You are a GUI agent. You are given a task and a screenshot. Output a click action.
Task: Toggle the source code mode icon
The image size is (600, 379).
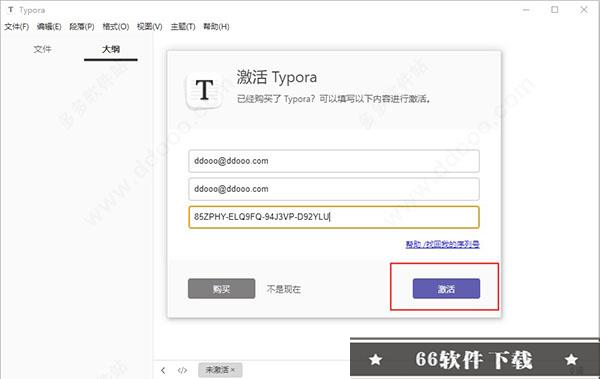click(x=182, y=370)
